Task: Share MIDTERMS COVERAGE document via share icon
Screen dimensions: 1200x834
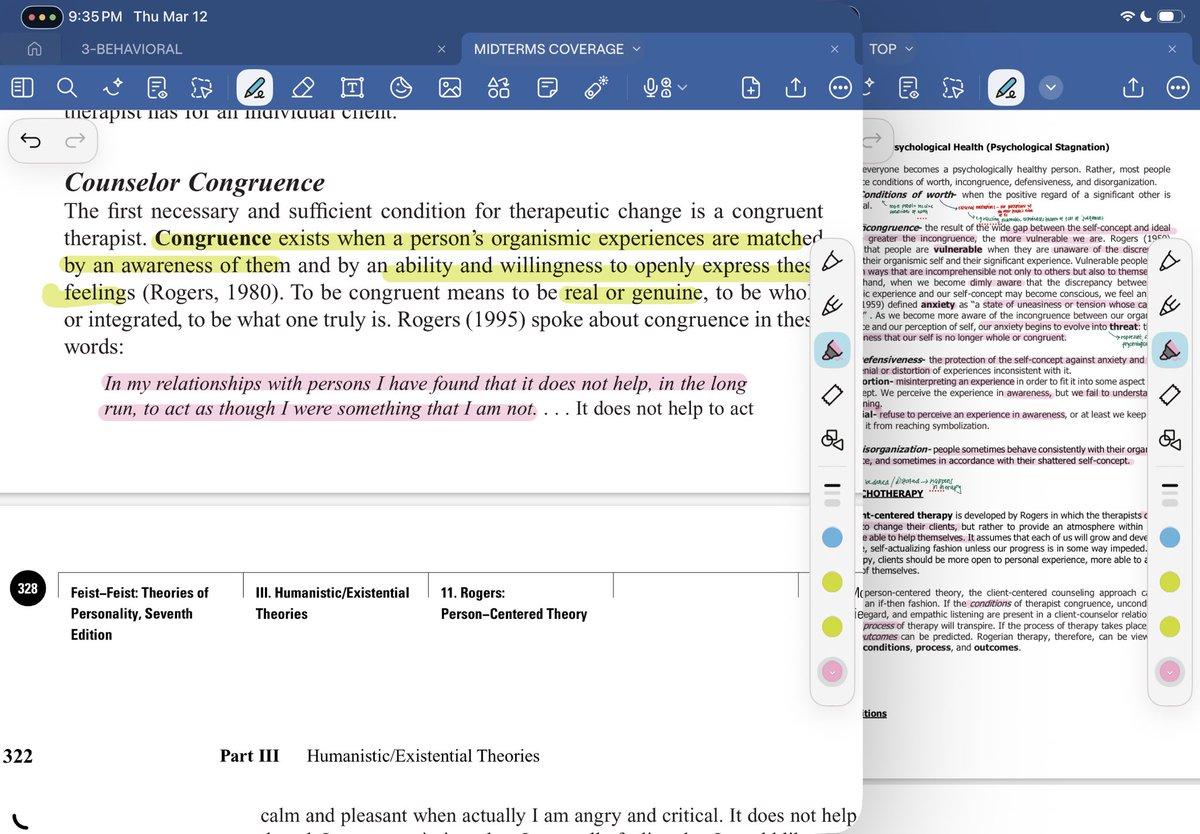Action: [x=796, y=88]
